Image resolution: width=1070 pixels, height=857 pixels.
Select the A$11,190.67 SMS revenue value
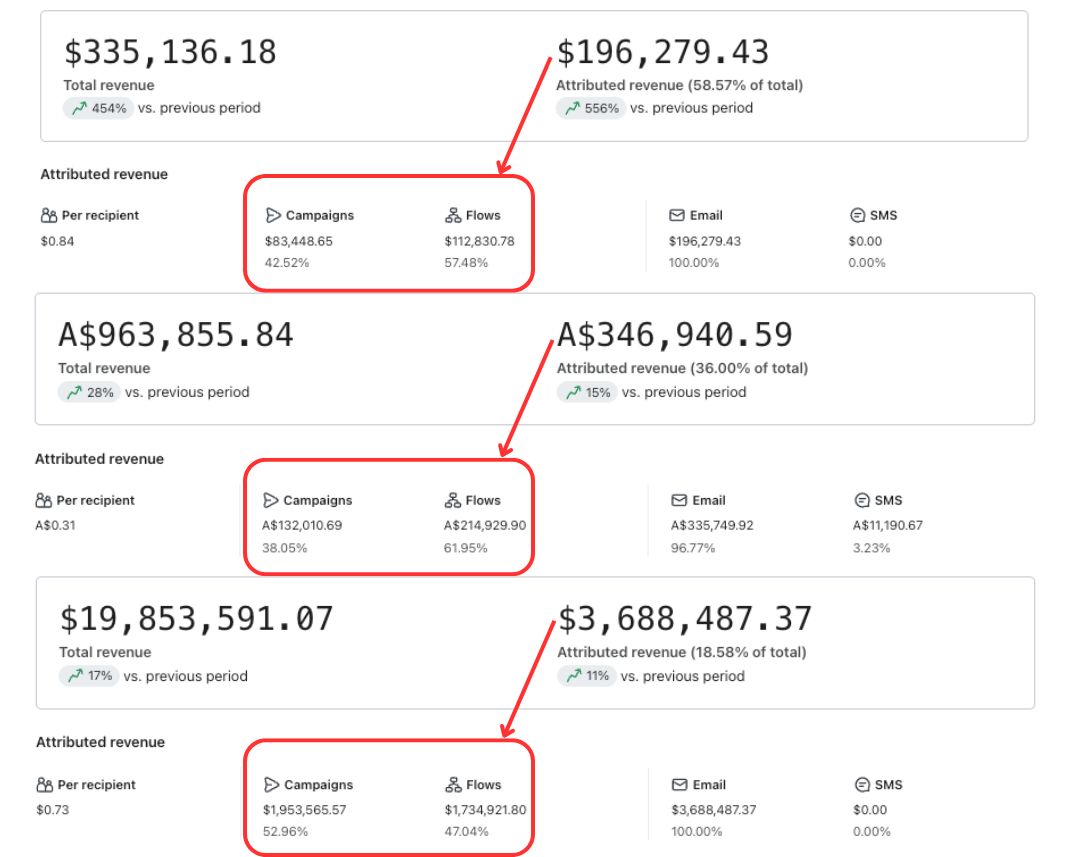click(888, 525)
